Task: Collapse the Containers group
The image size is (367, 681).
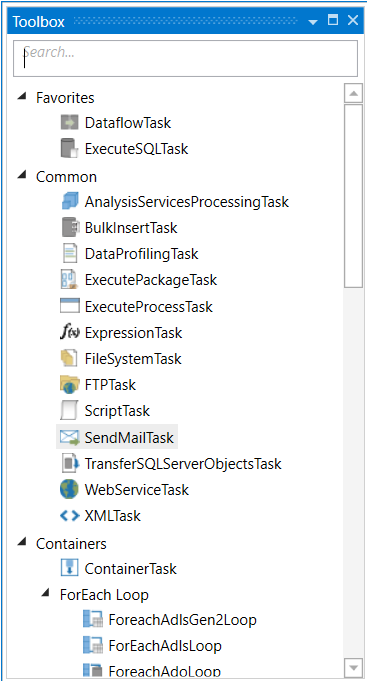Action: [22, 542]
